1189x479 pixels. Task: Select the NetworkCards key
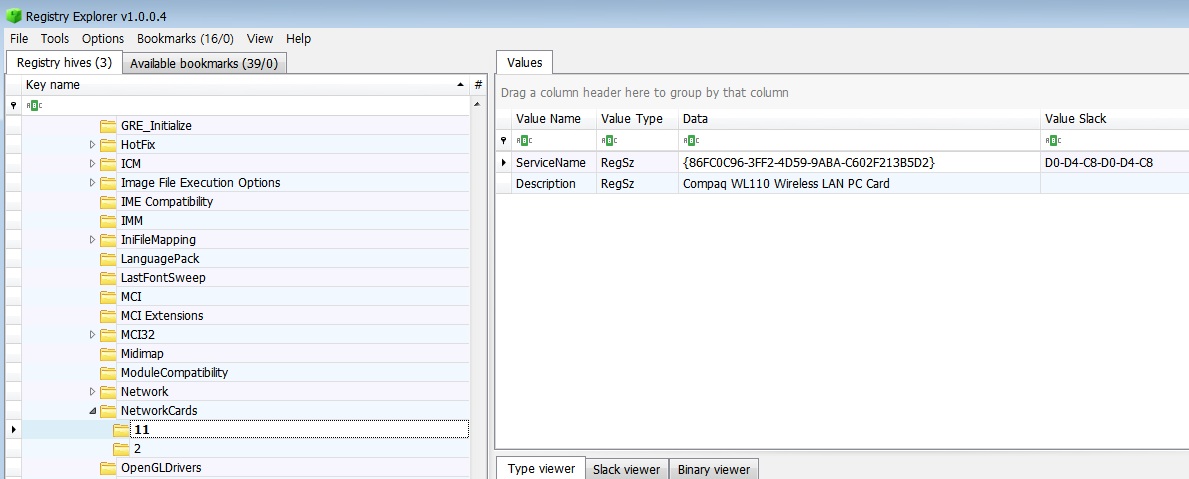pyautogui.click(x=158, y=411)
